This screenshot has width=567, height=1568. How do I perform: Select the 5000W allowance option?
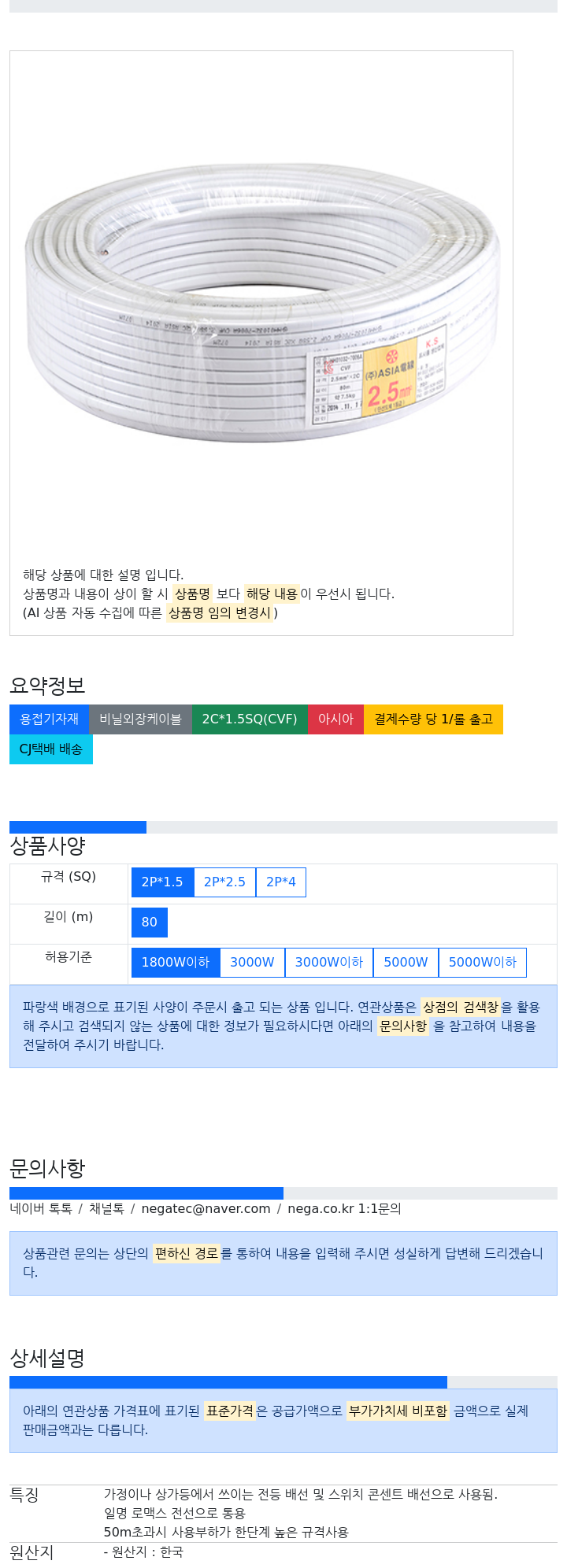[x=406, y=963]
